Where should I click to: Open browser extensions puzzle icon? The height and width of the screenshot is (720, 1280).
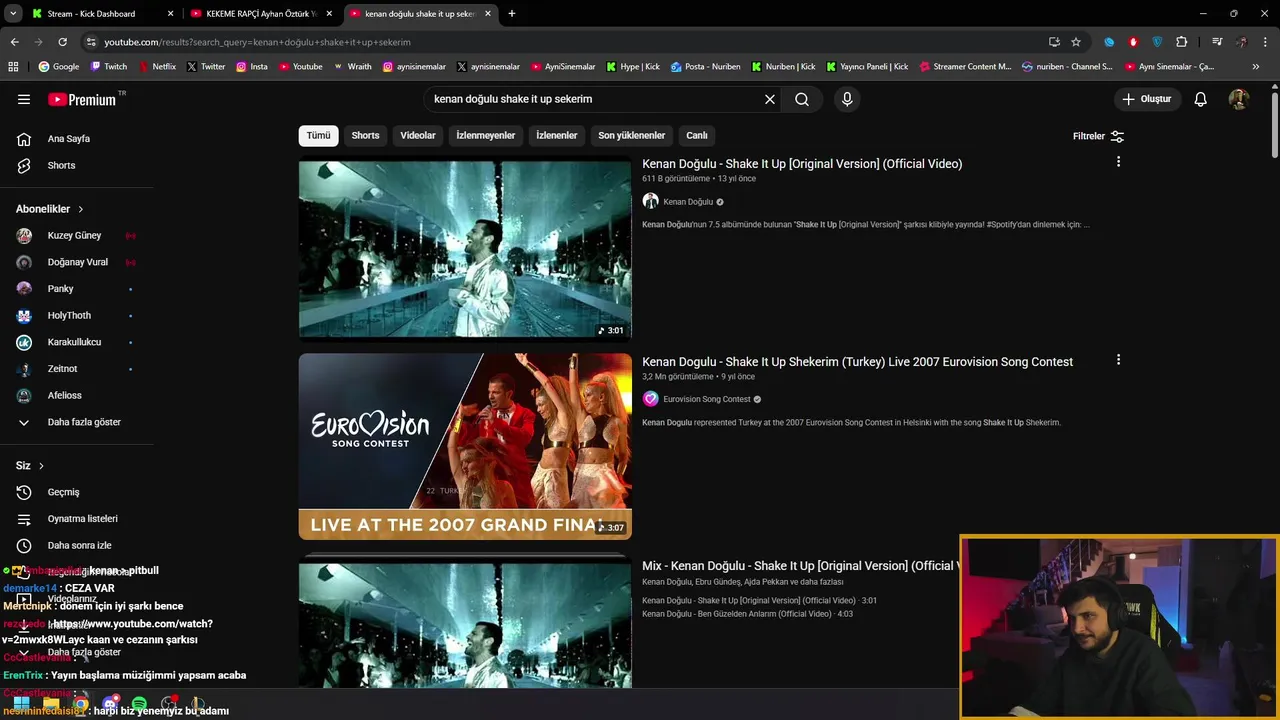coord(1181,42)
